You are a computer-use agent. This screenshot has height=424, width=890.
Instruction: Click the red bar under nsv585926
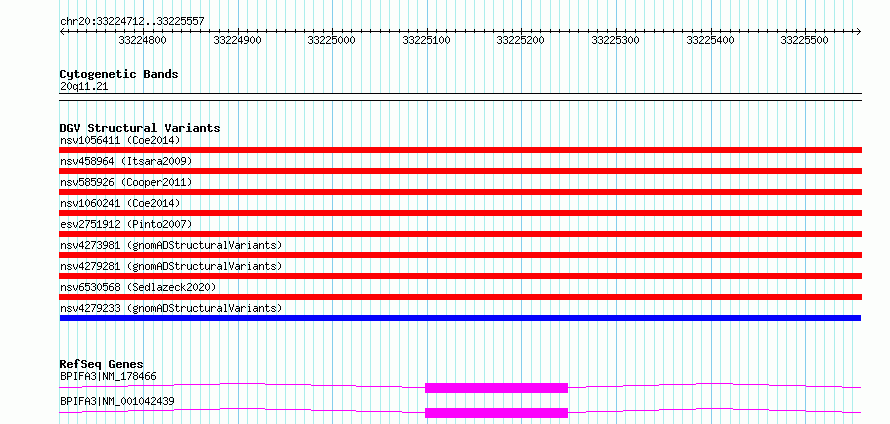coord(460,192)
